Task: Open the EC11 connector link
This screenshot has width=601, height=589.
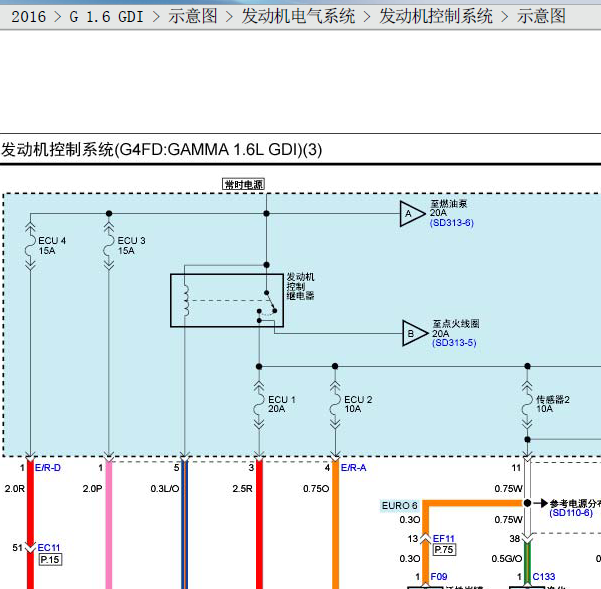Action: pos(49,548)
